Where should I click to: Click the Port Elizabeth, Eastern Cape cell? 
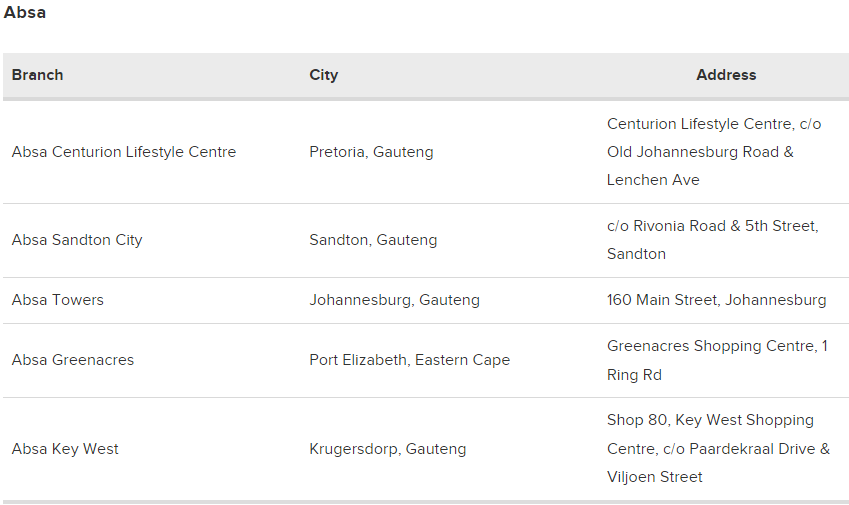coord(409,360)
